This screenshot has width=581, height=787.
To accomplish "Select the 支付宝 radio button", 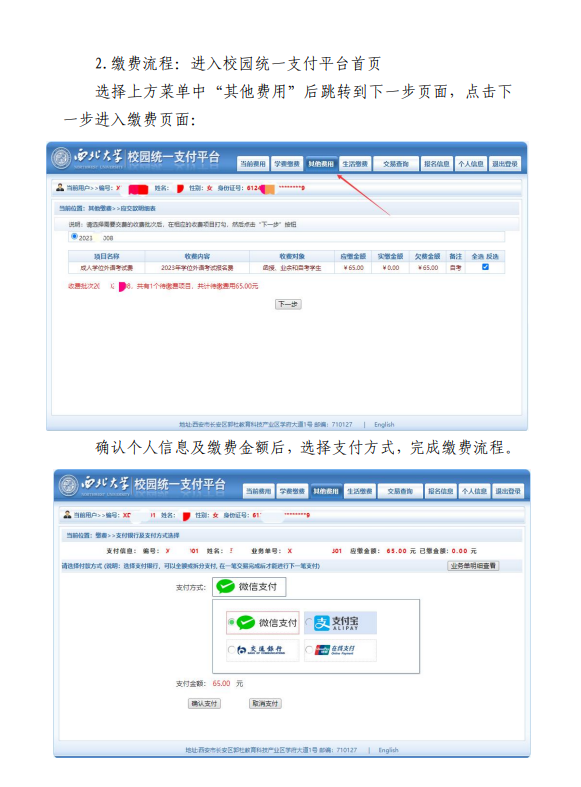I will [x=309, y=622].
